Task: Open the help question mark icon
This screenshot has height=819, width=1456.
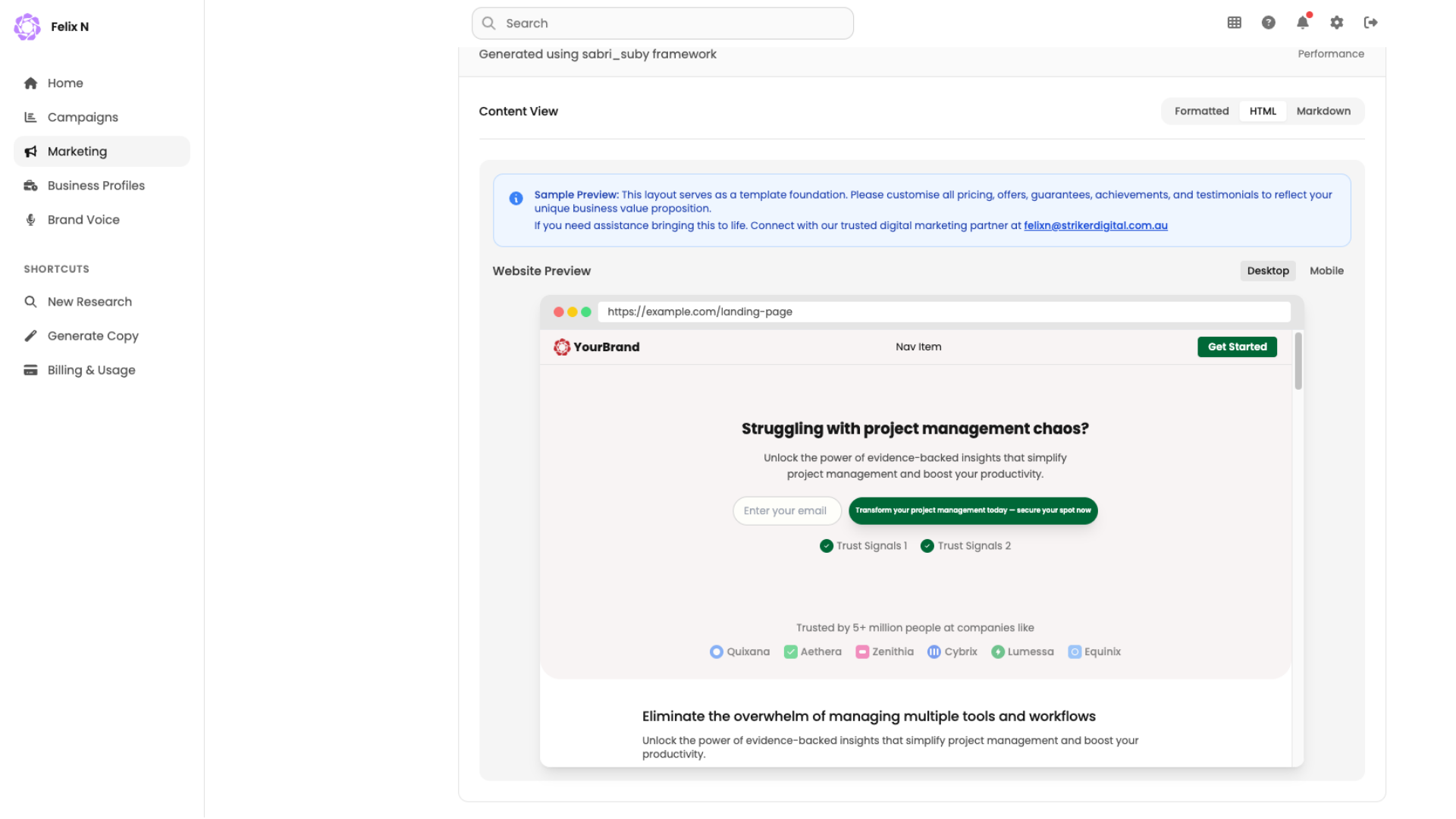Action: pyautogui.click(x=1268, y=23)
